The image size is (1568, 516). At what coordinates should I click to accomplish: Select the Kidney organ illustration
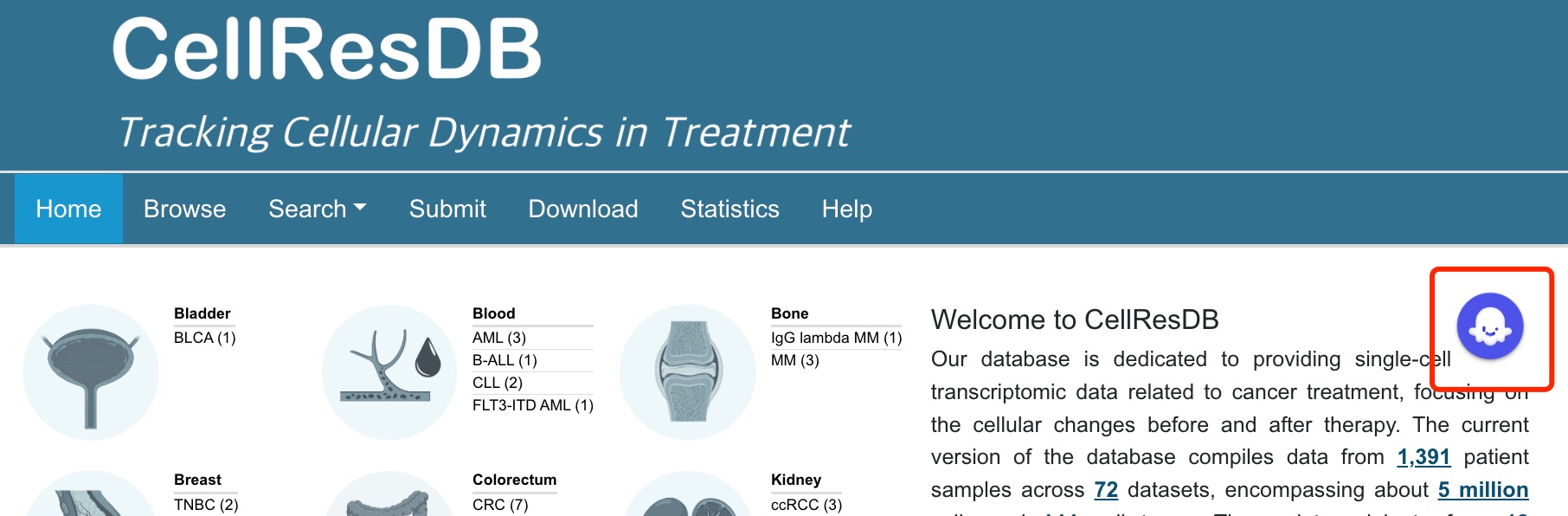pos(688,494)
